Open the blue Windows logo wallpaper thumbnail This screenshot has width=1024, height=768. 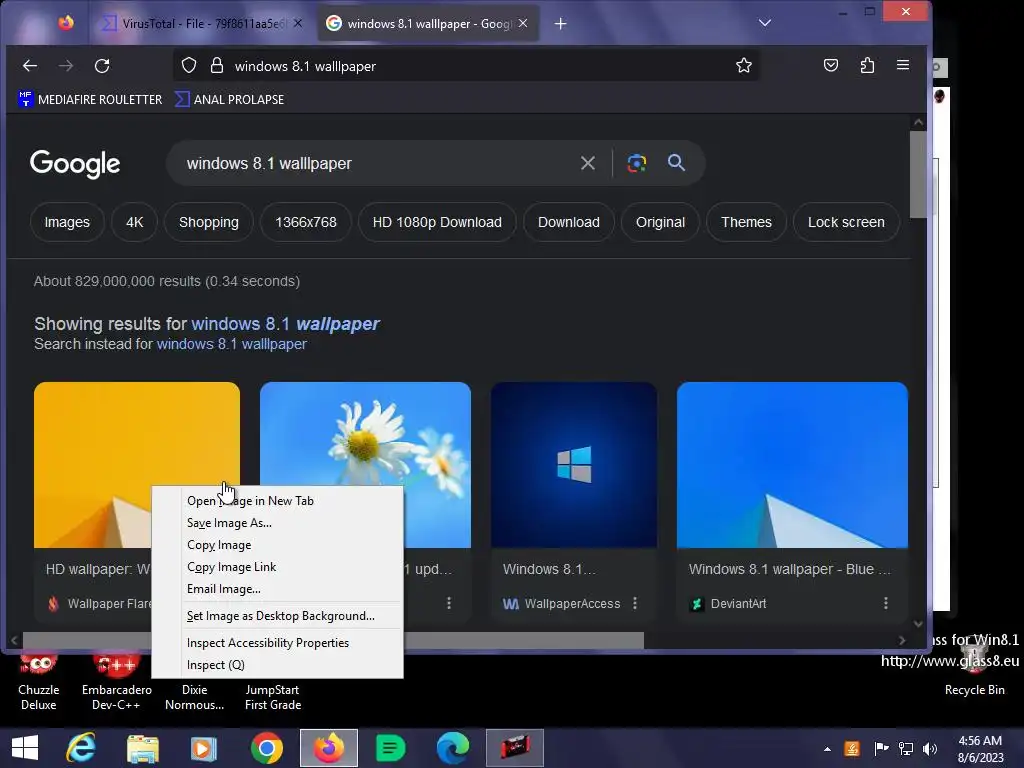(x=574, y=465)
